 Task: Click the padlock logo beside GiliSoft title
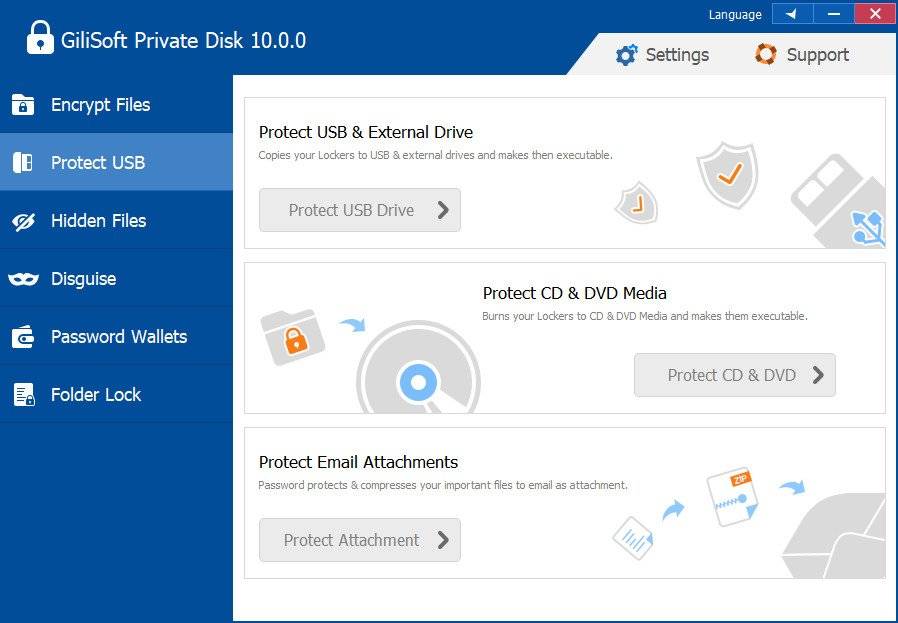pos(40,38)
